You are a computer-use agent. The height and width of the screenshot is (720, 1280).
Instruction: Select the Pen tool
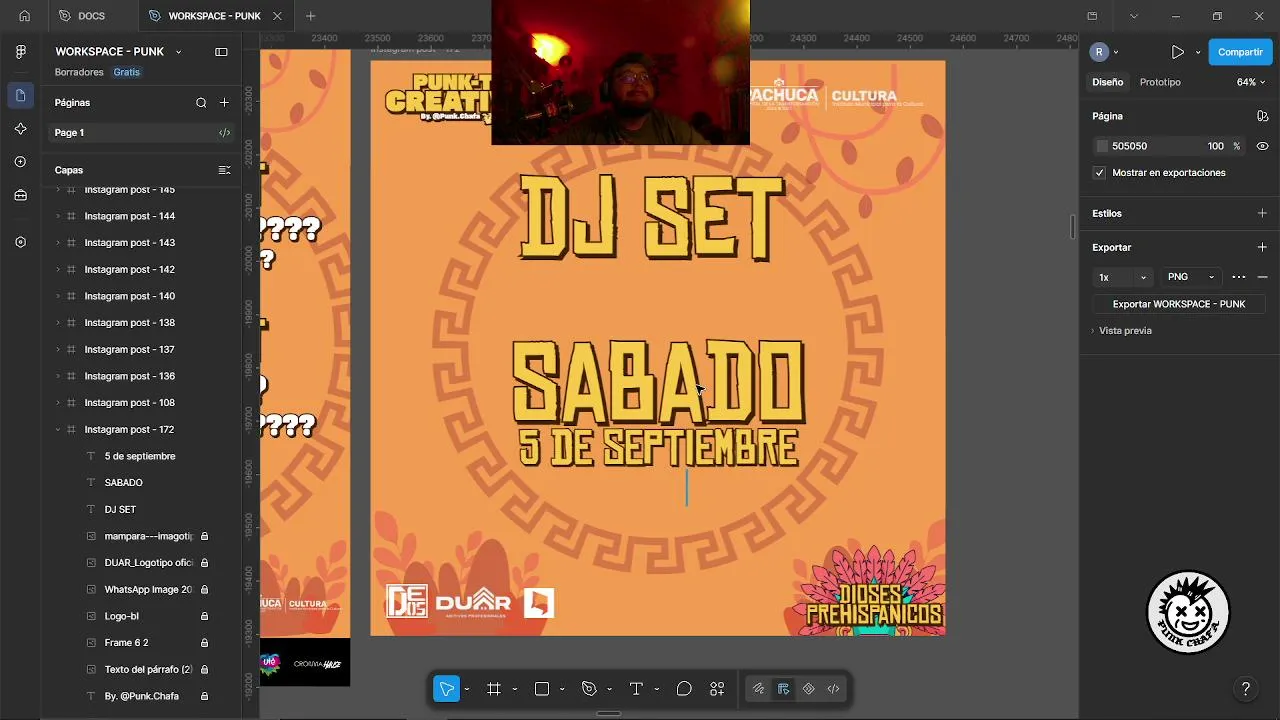(x=589, y=689)
